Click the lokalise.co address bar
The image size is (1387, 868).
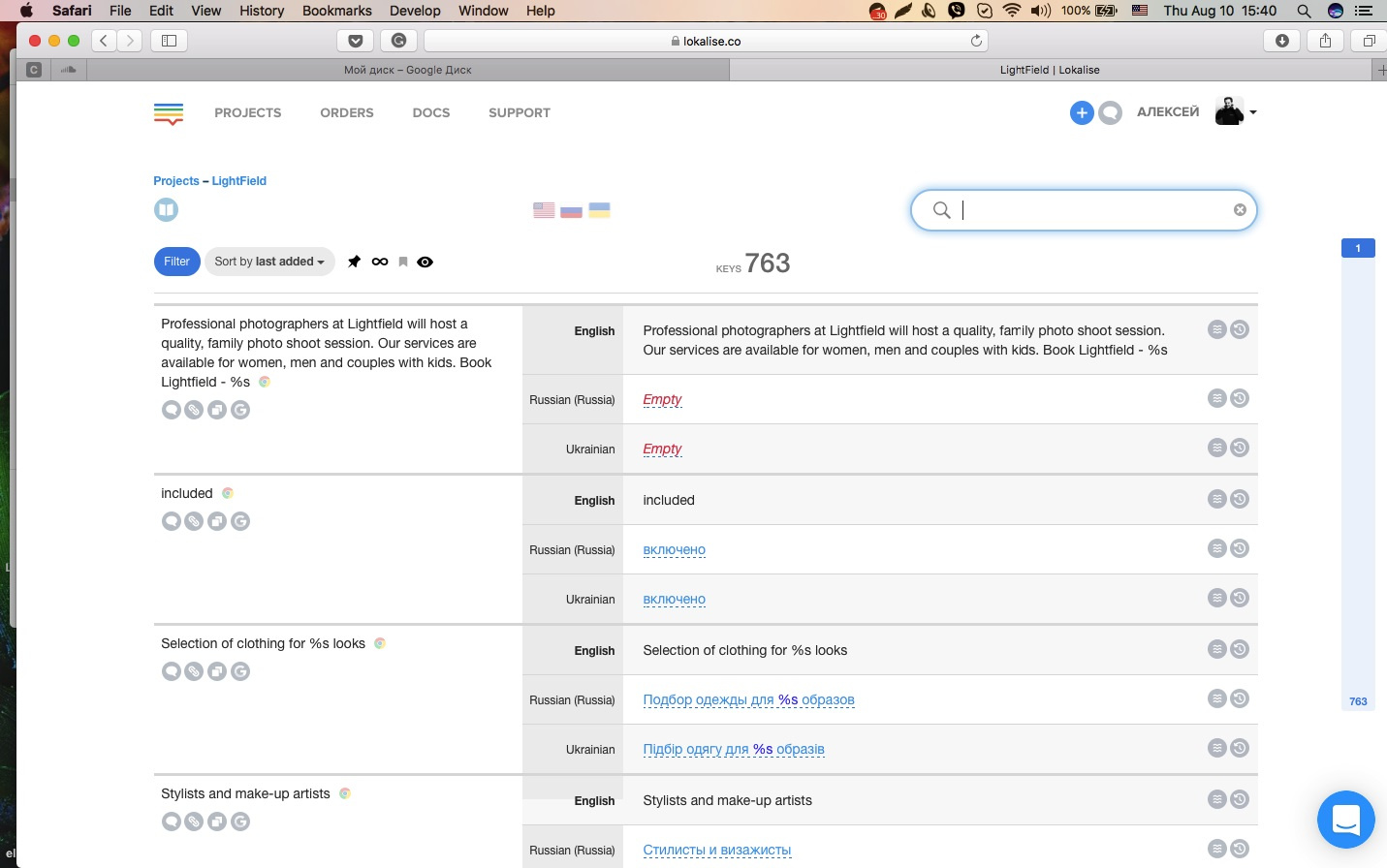tap(706, 41)
